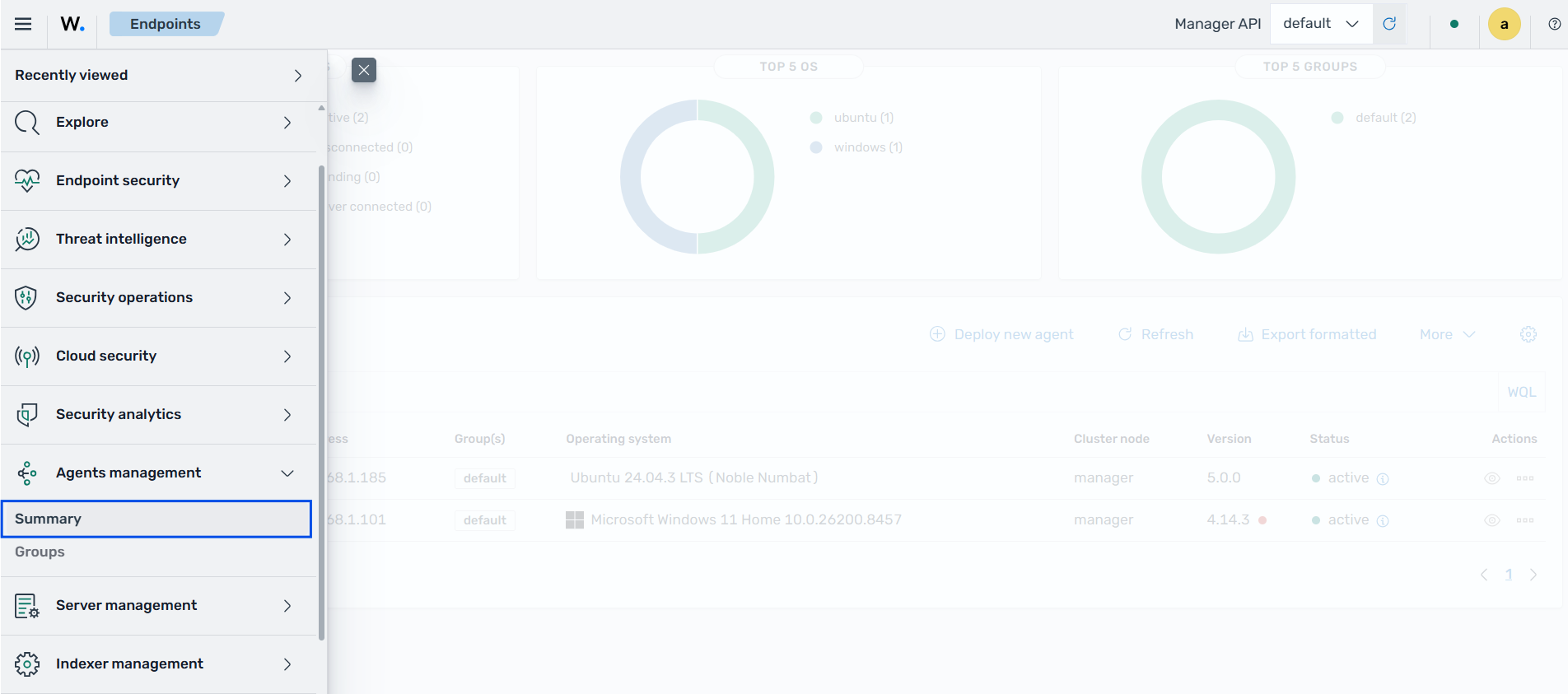Click Export formatted
The image size is (1568, 694).
pos(1307,334)
